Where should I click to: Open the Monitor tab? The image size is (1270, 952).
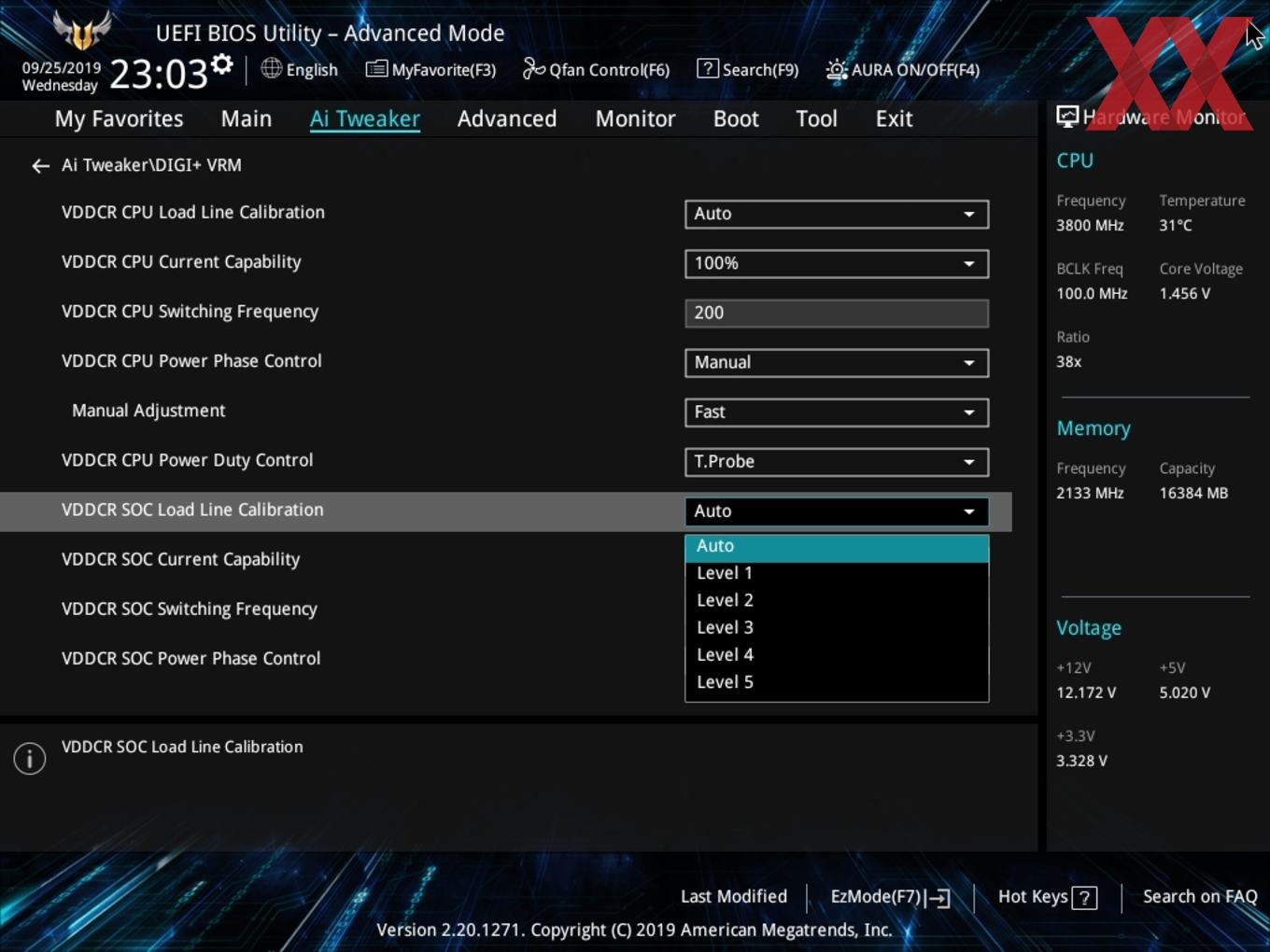[636, 119]
